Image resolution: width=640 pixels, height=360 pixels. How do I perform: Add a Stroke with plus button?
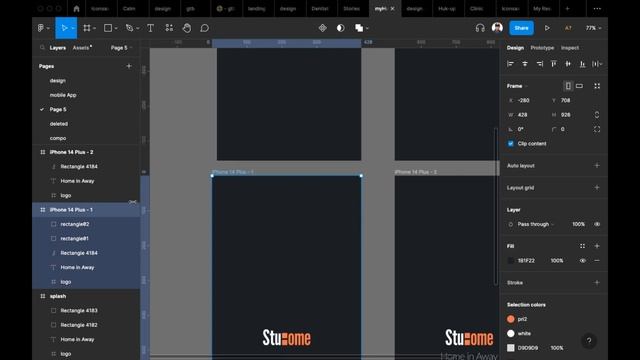coord(597,282)
